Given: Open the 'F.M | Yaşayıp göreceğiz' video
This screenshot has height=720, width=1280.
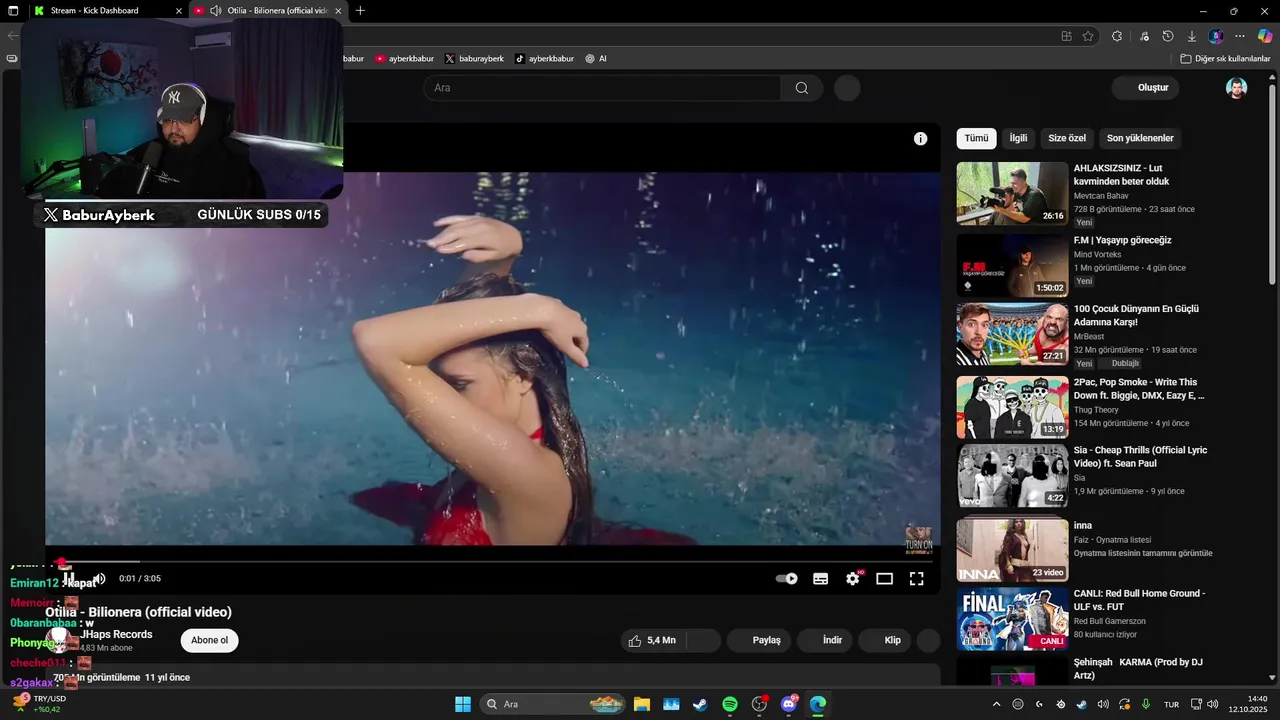Looking at the screenshot, I should point(1122,240).
